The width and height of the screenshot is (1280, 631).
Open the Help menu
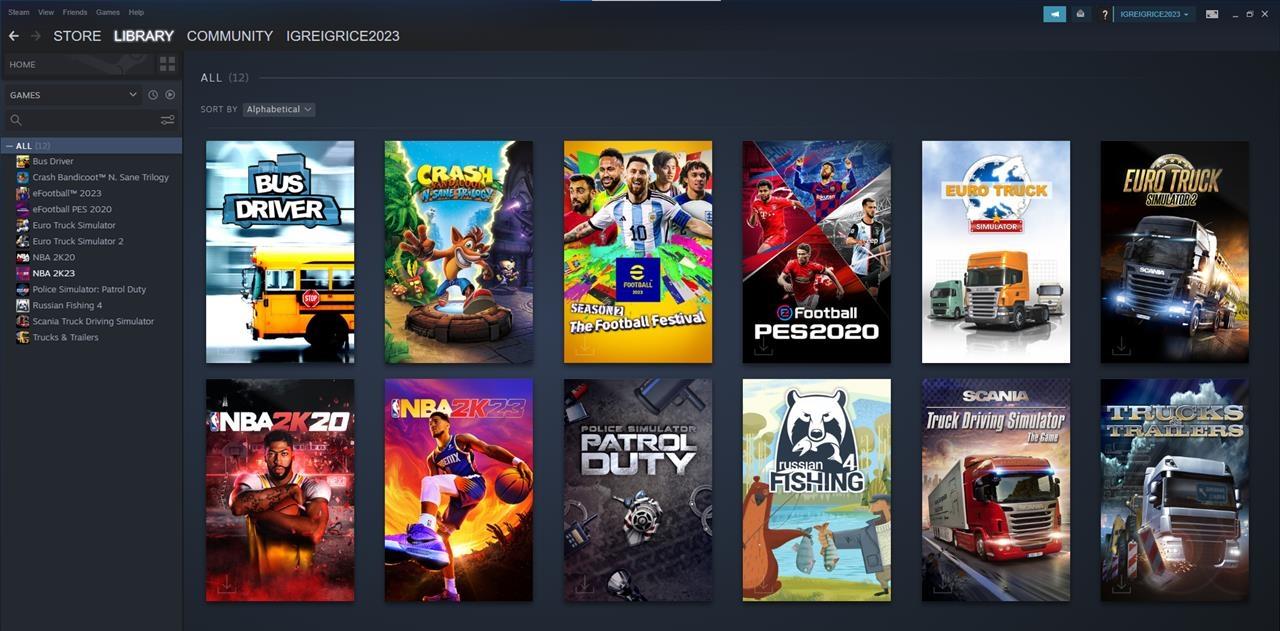click(137, 12)
